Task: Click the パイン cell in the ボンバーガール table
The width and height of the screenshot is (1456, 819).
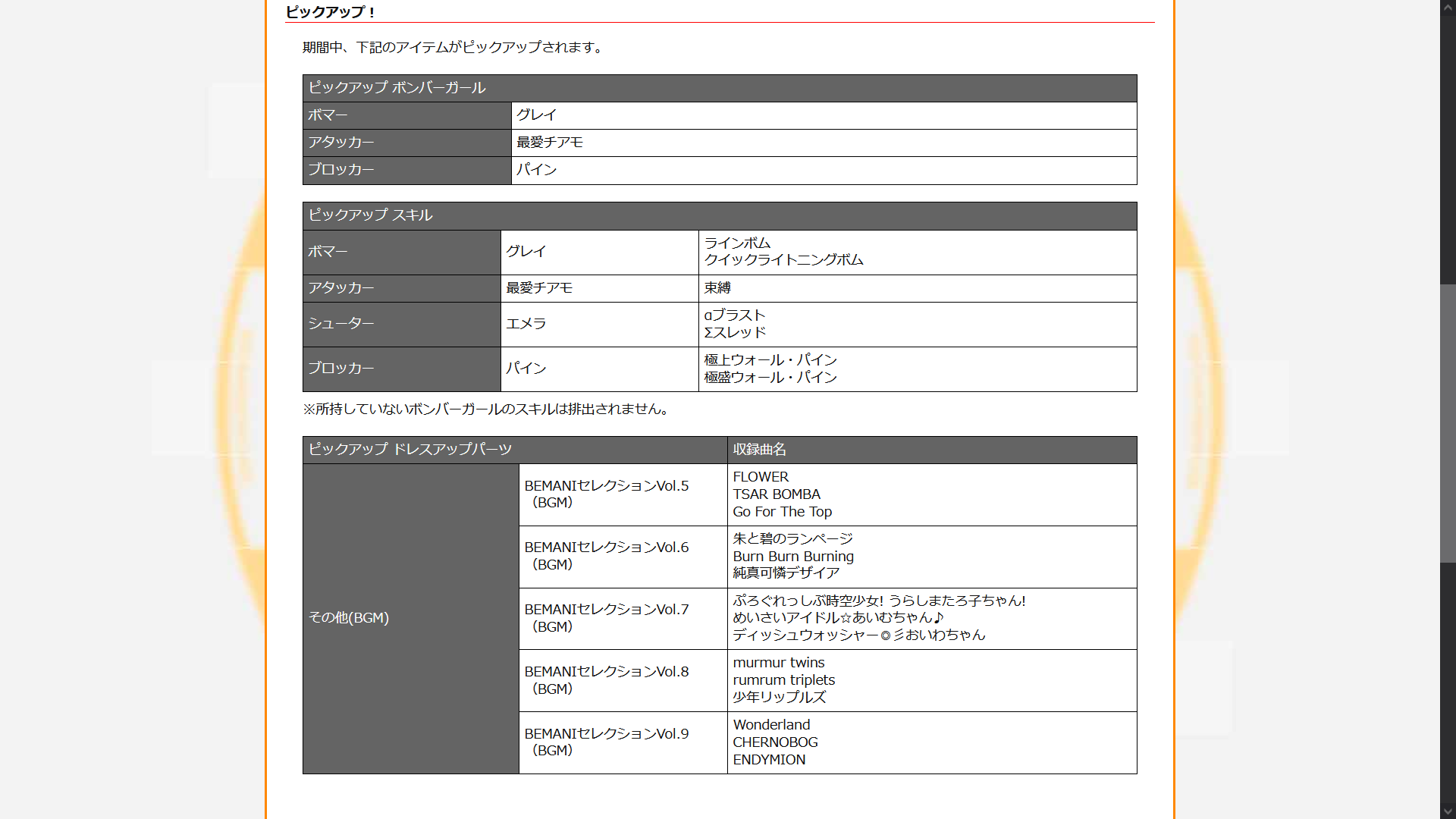Action: click(x=824, y=170)
